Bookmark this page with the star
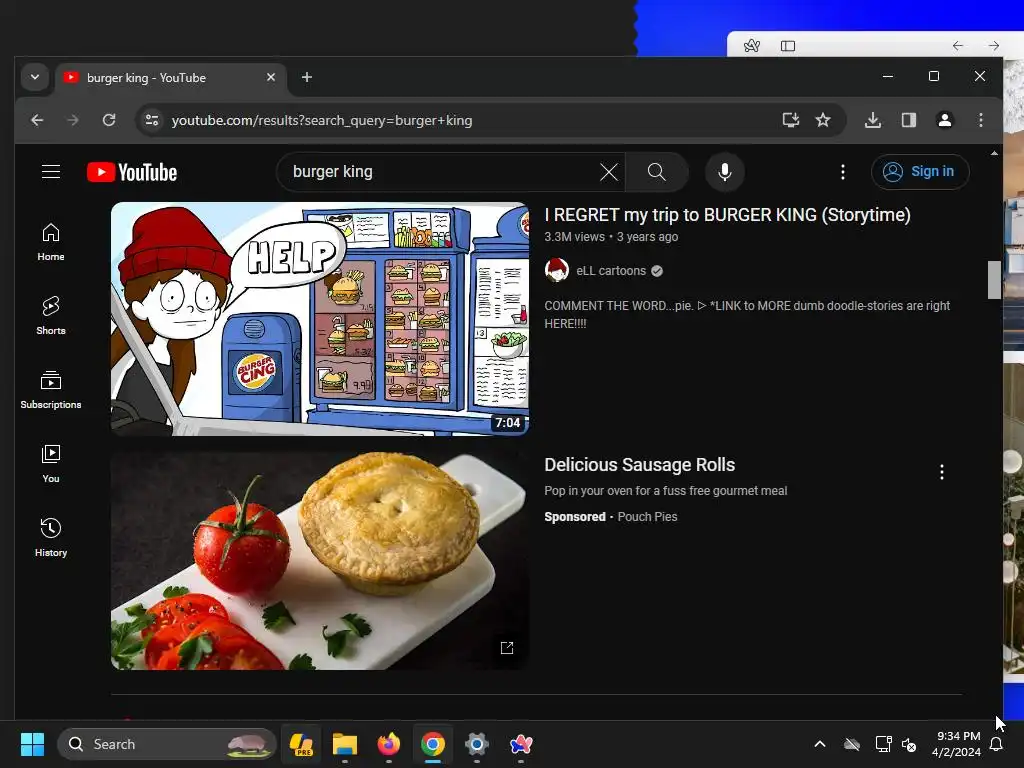The width and height of the screenshot is (1024, 768). point(823,120)
